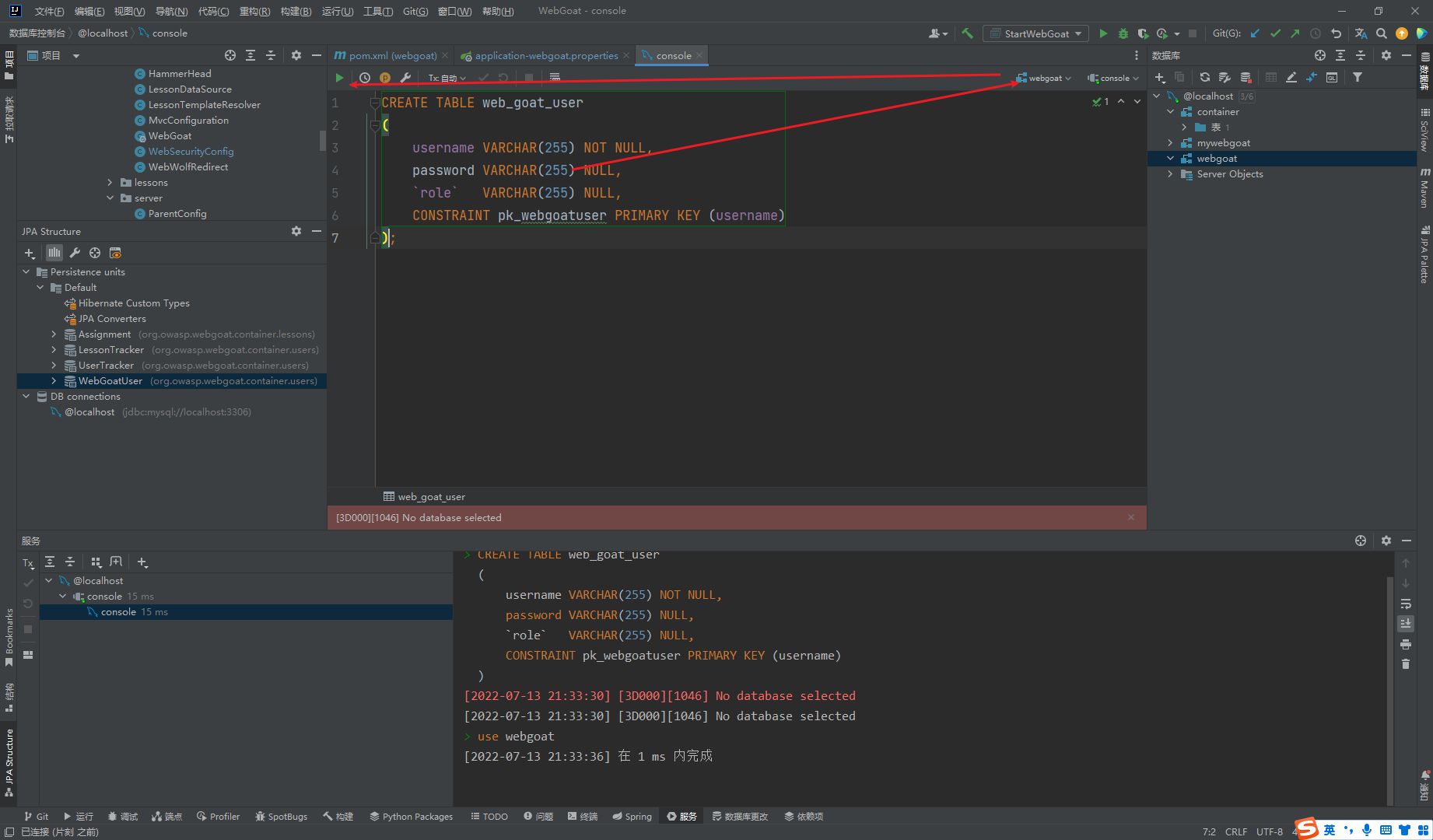The image size is (1433, 840).
Task: Open the console session dropdown
Action: [1113, 78]
